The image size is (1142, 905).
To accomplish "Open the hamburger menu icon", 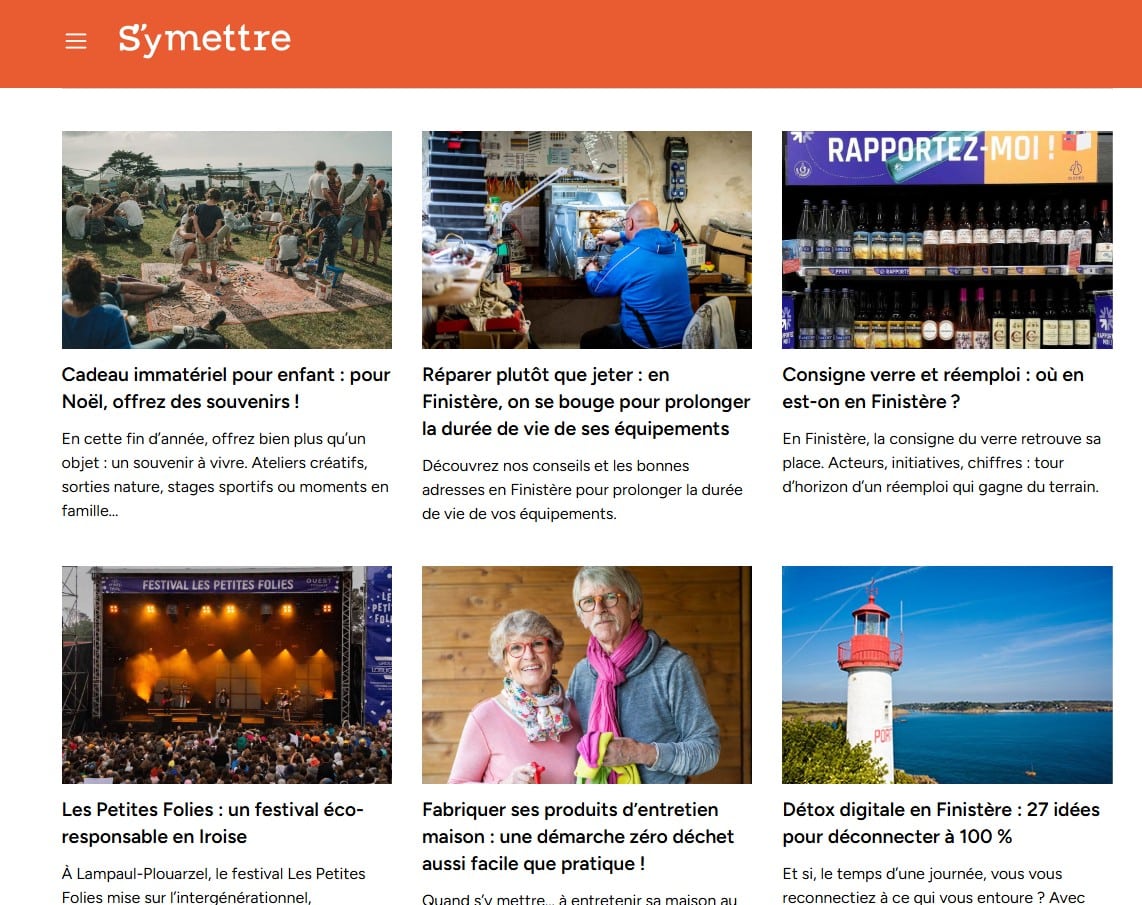I will click(76, 41).
